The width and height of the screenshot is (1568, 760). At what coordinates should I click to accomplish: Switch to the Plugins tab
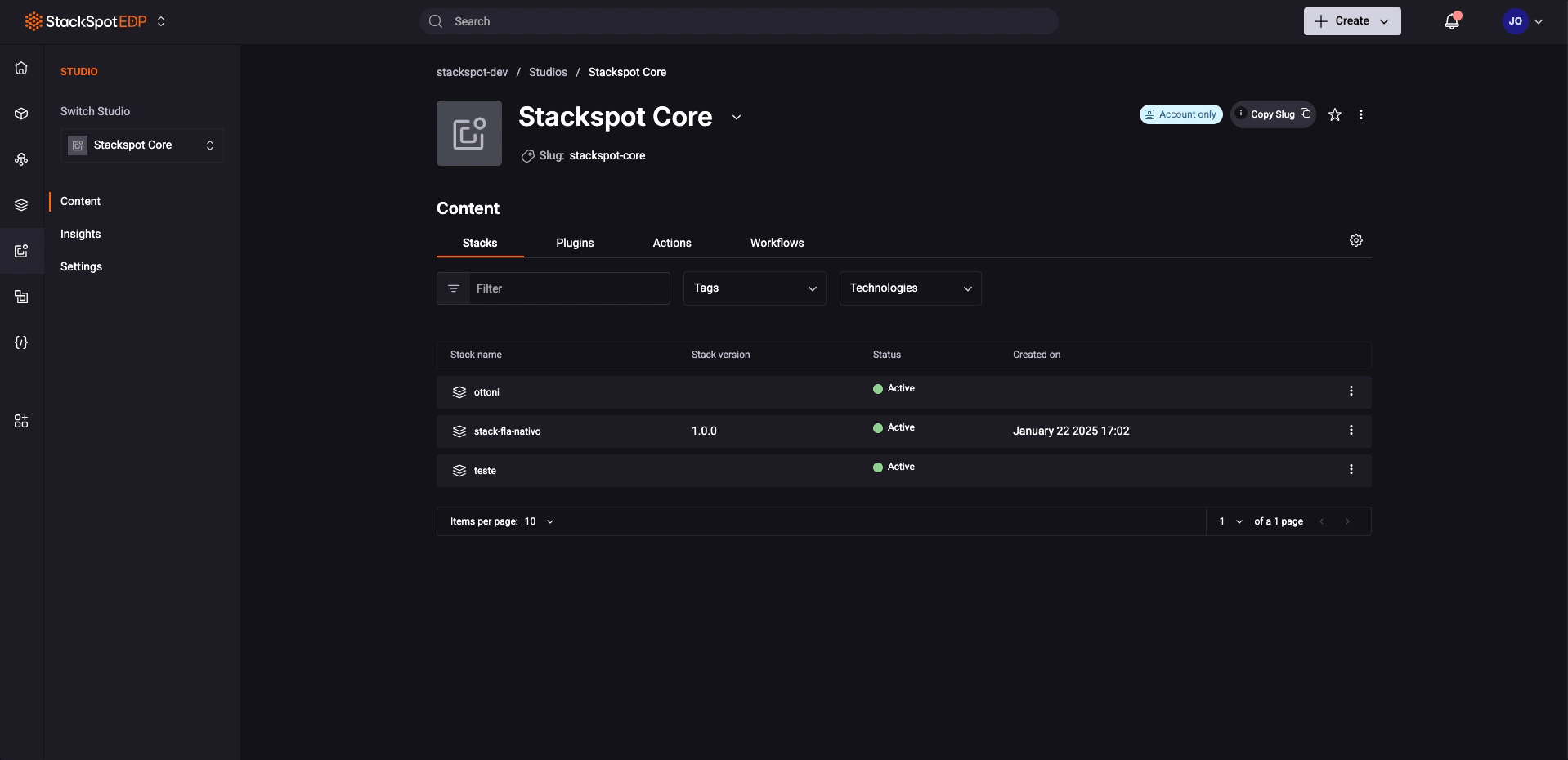tap(575, 243)
